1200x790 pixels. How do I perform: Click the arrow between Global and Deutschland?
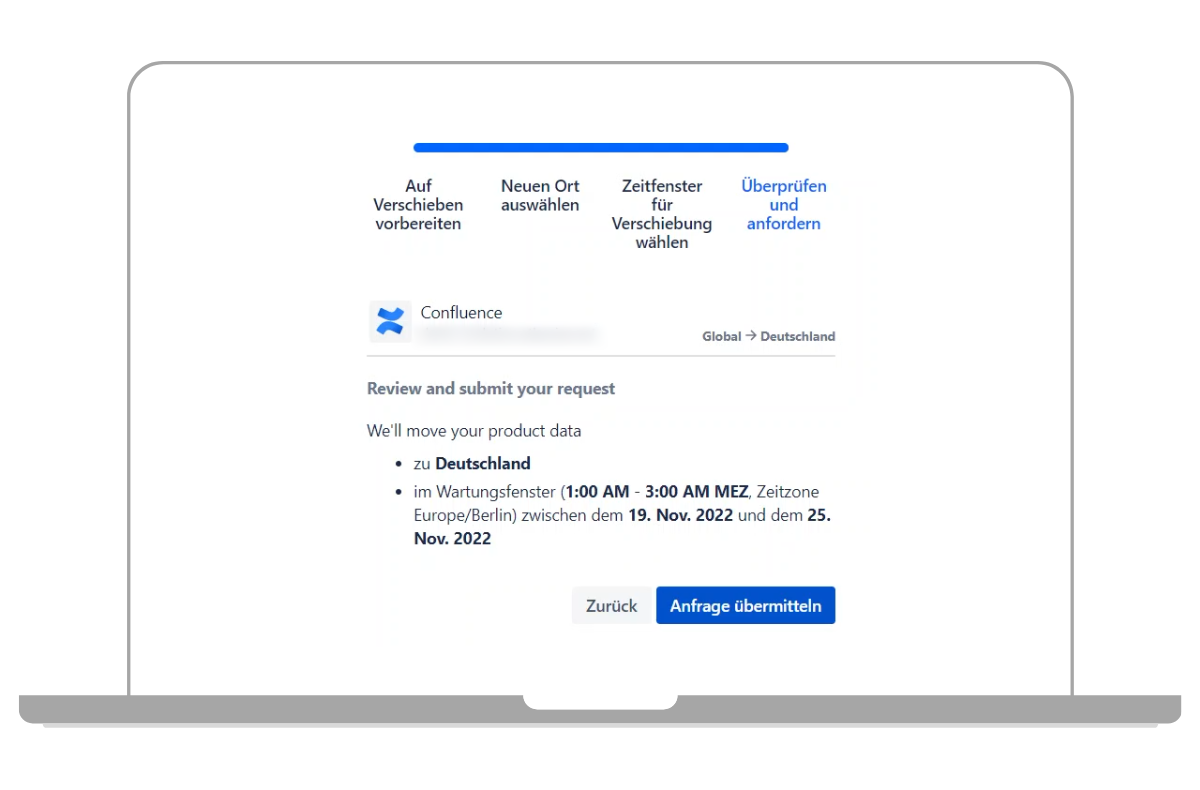click(x=750, y=336)
